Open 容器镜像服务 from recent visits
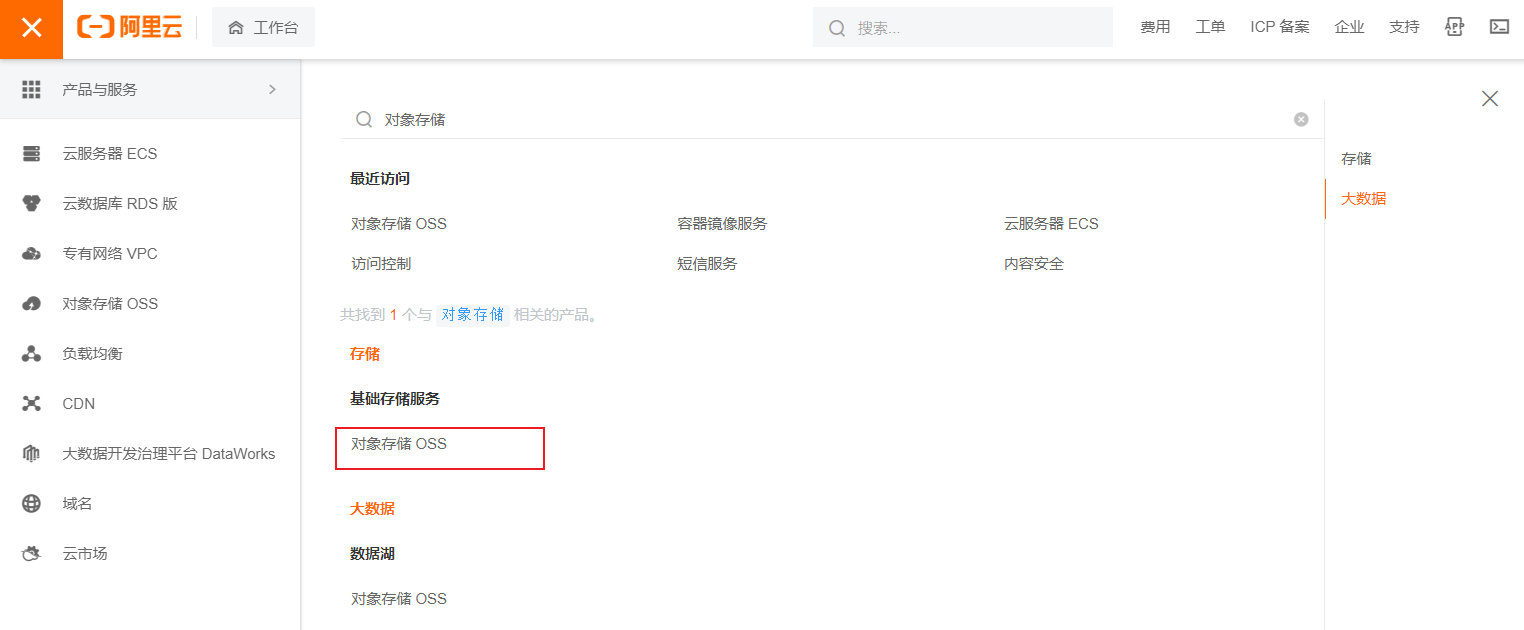 [722, 224]
